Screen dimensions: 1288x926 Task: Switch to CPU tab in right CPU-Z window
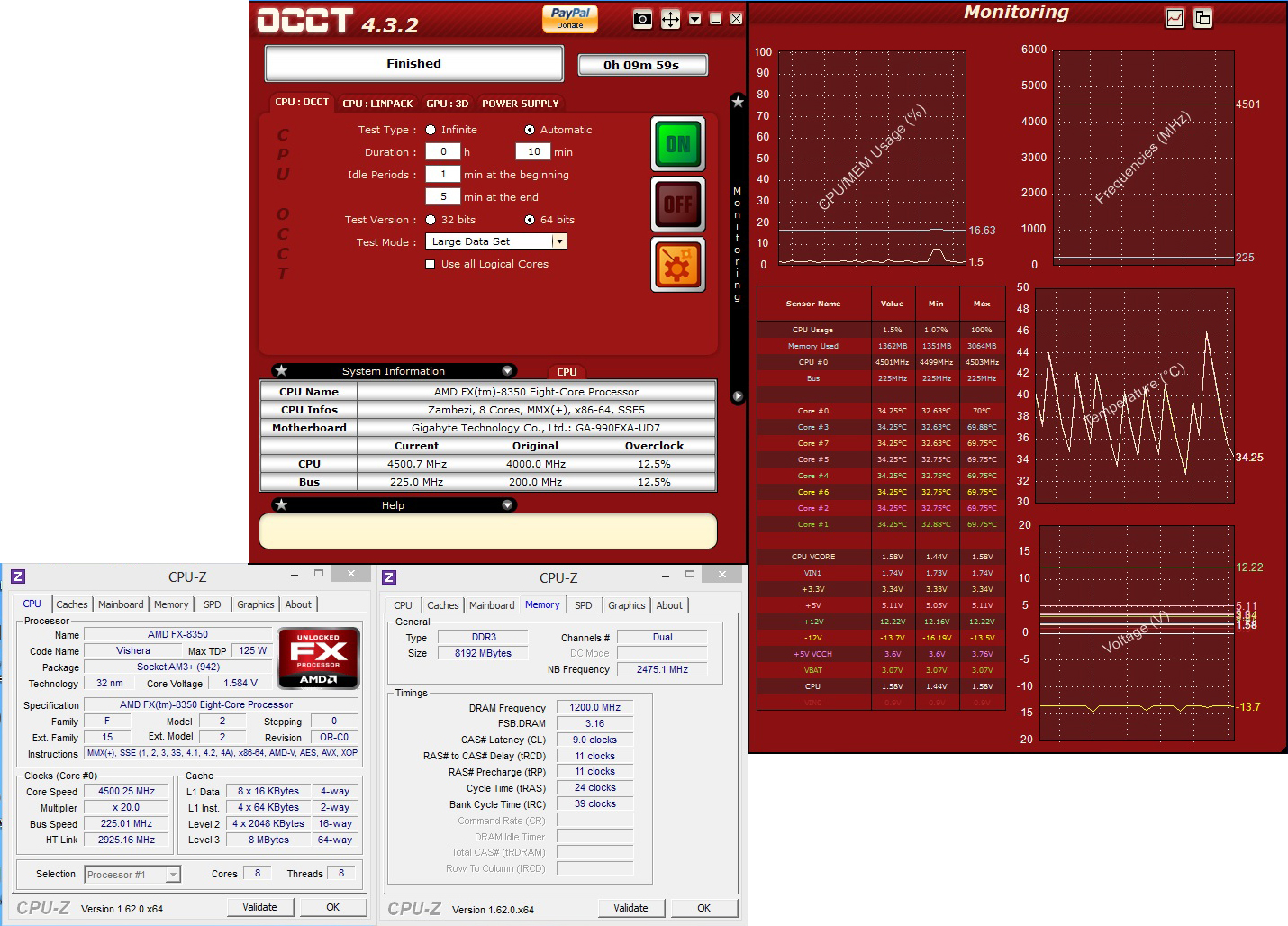[x=404, y=605]
